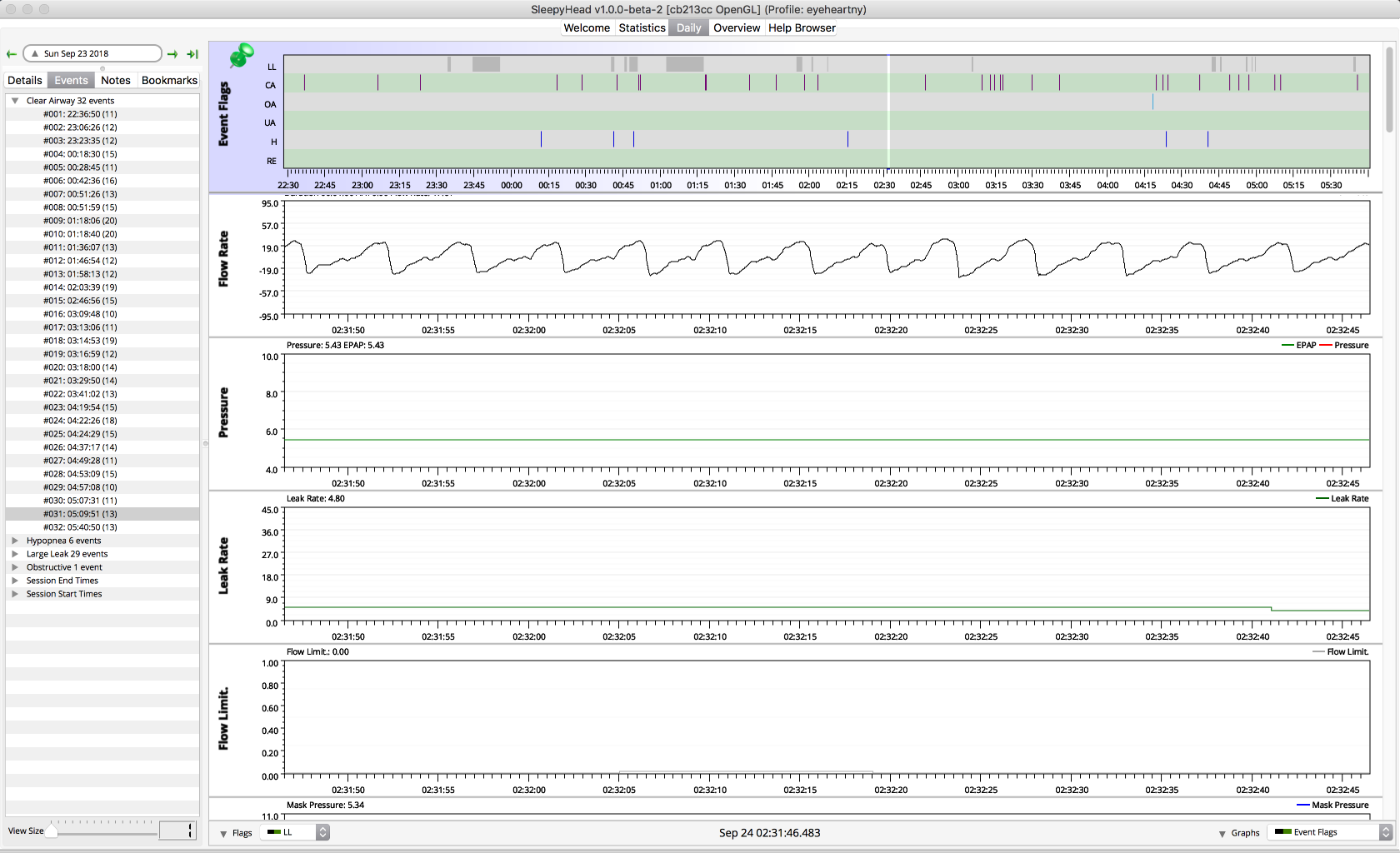Click the Flags triangle icon in bottom bar
This screenshot has height=853, width=1400.
(223, 833)
